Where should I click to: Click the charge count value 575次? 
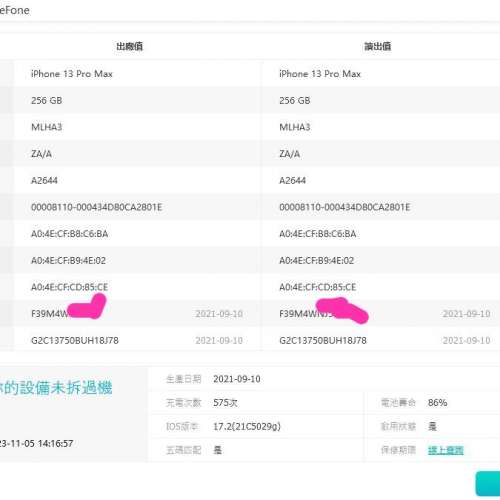225,403
